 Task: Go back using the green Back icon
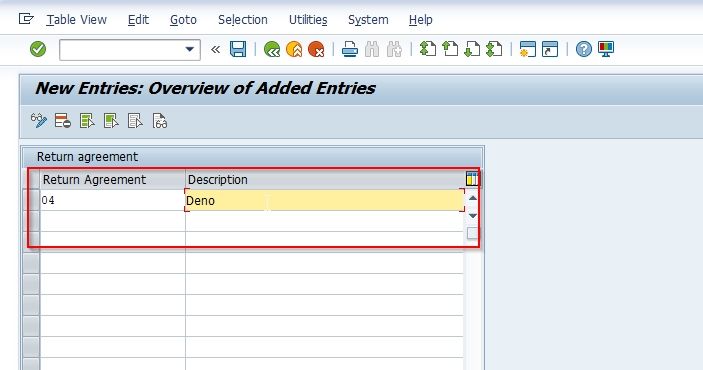pyautogui.click(x=272, y=49)
